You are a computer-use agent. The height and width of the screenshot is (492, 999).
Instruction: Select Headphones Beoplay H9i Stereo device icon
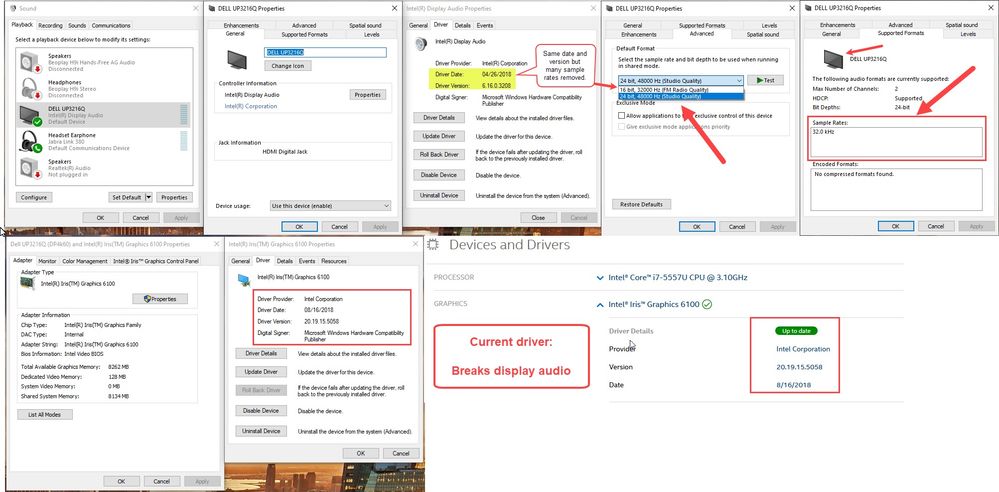point(30,88)
